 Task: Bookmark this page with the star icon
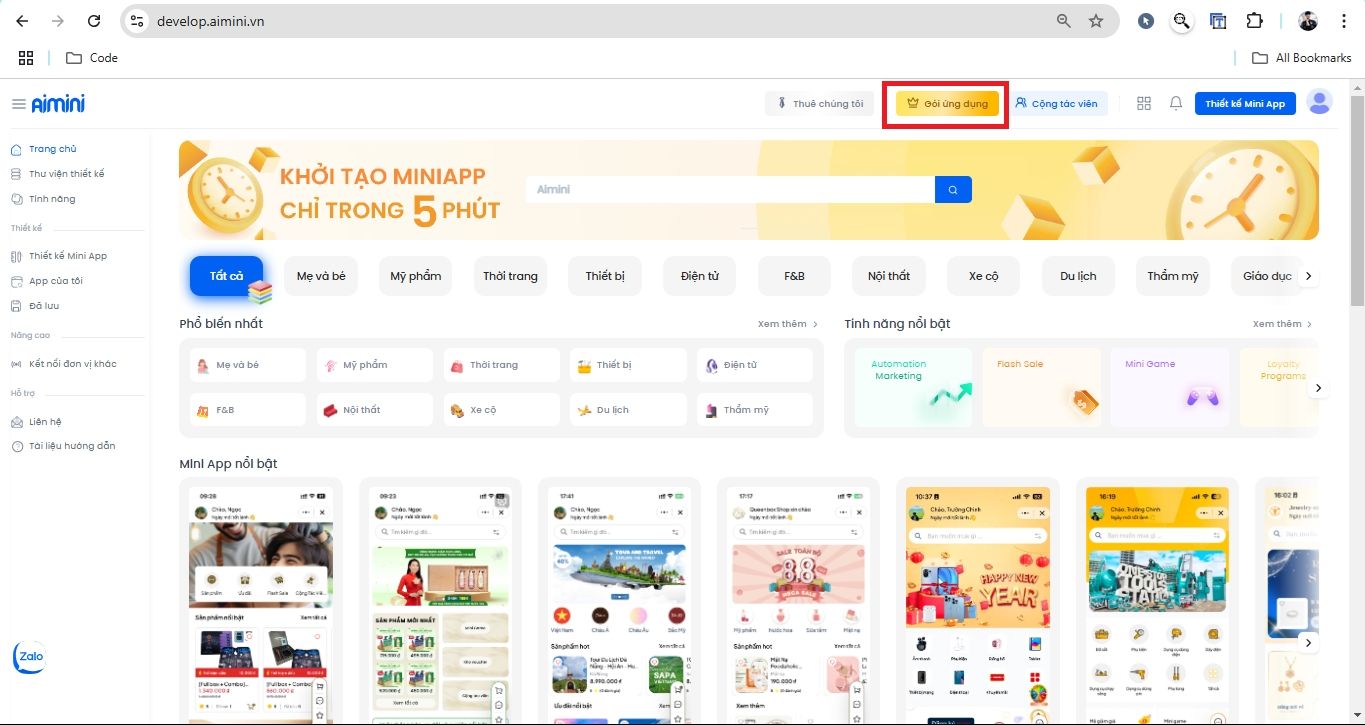click(1096, 21)
